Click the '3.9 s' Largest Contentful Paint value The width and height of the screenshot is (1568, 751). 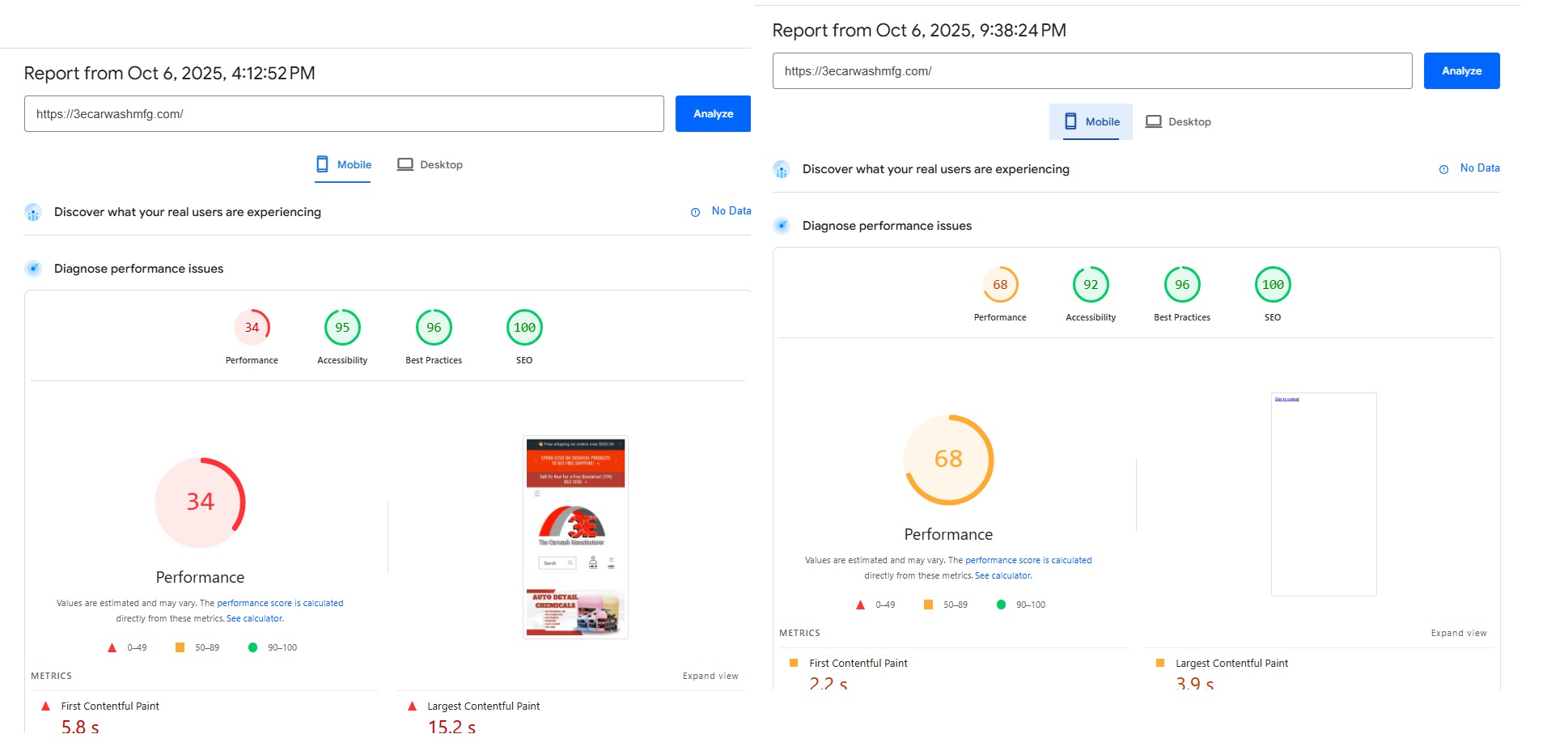click(x=1195, y=684)
